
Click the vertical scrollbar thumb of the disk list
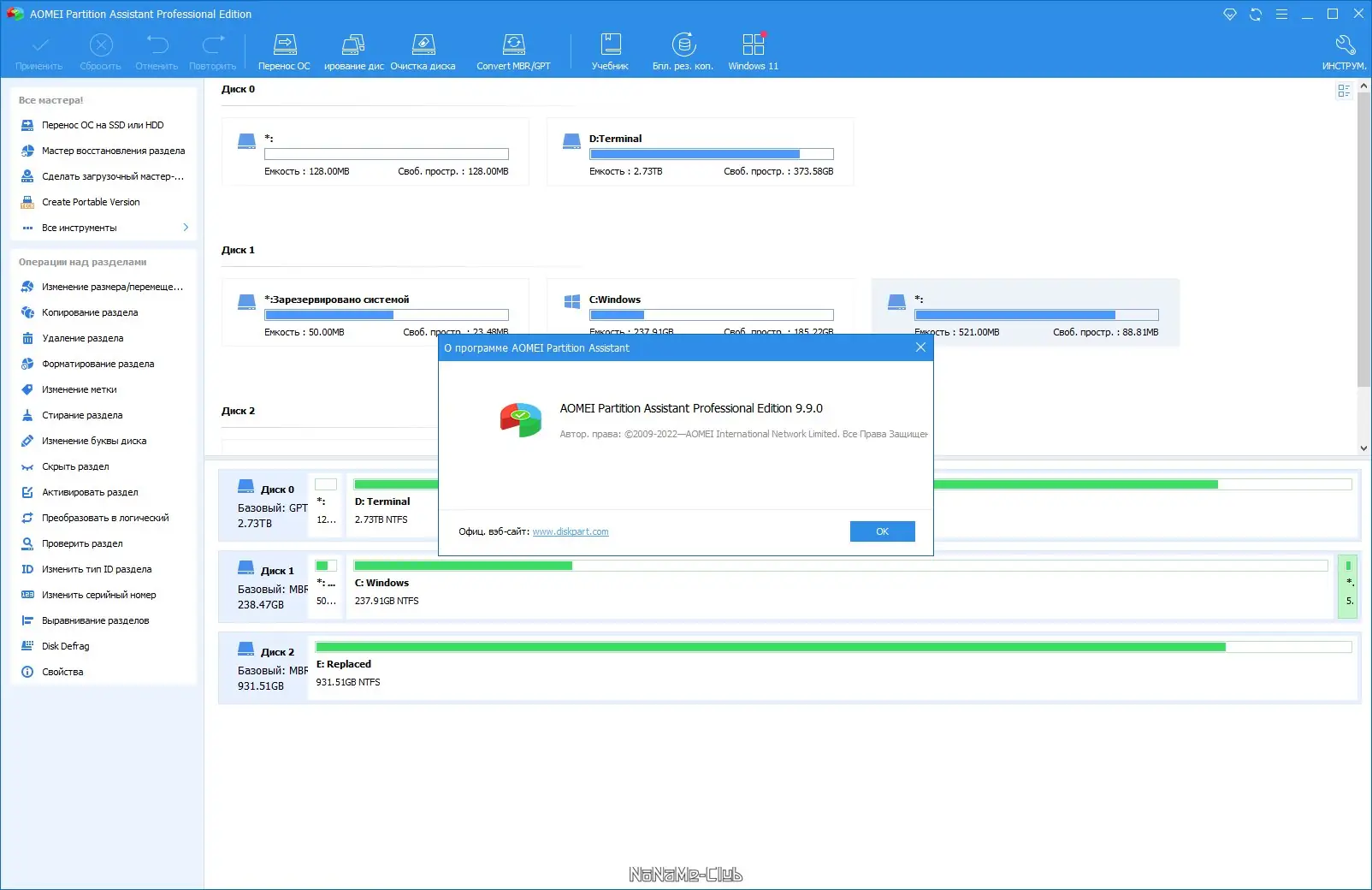(x=1363, y=240)
